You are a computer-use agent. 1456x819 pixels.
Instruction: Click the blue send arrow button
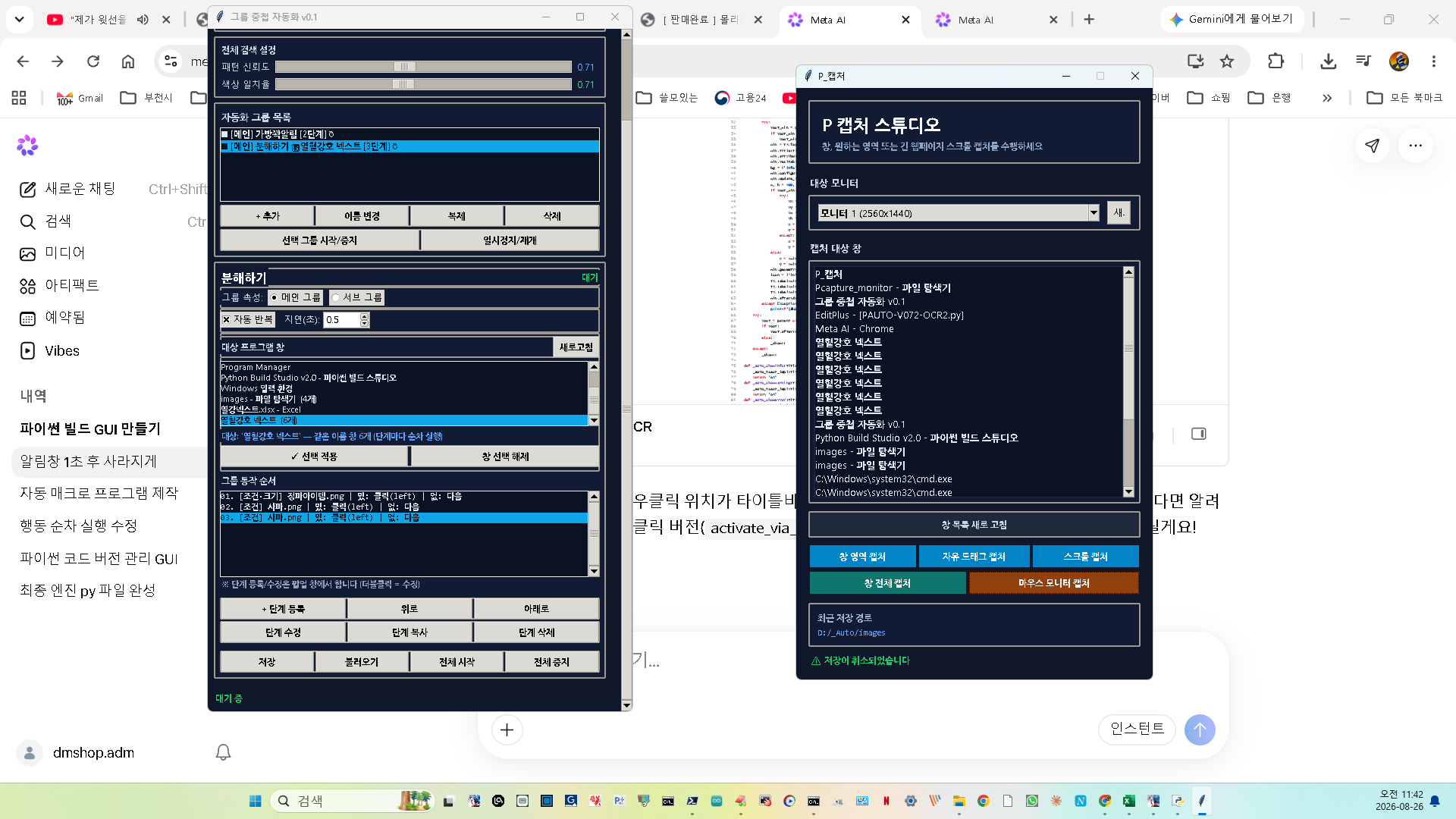click(x=1200, y=730)
